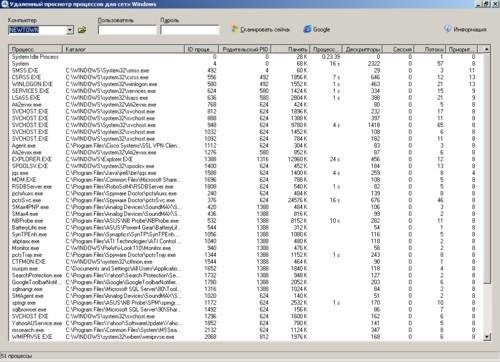Select the pctsSvc.exe process row

click(246, 200)
